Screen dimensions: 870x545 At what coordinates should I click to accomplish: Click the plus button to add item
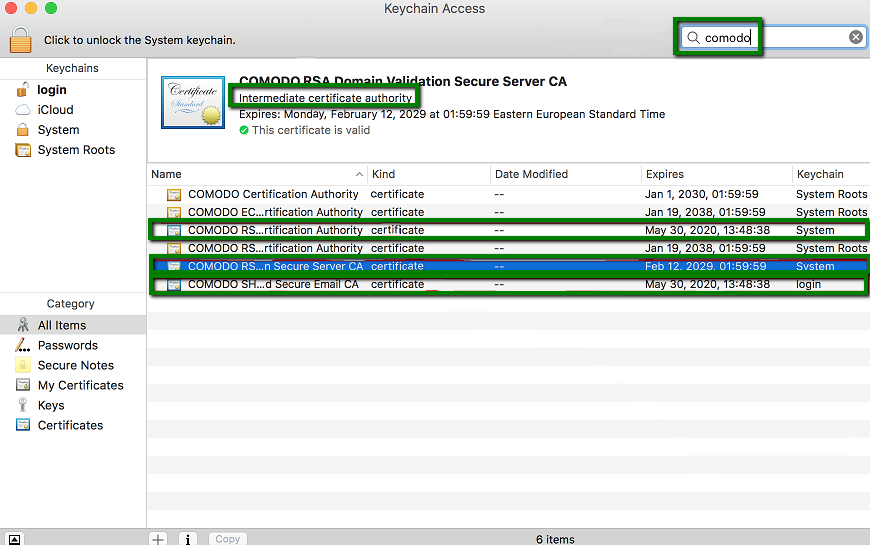158,539
